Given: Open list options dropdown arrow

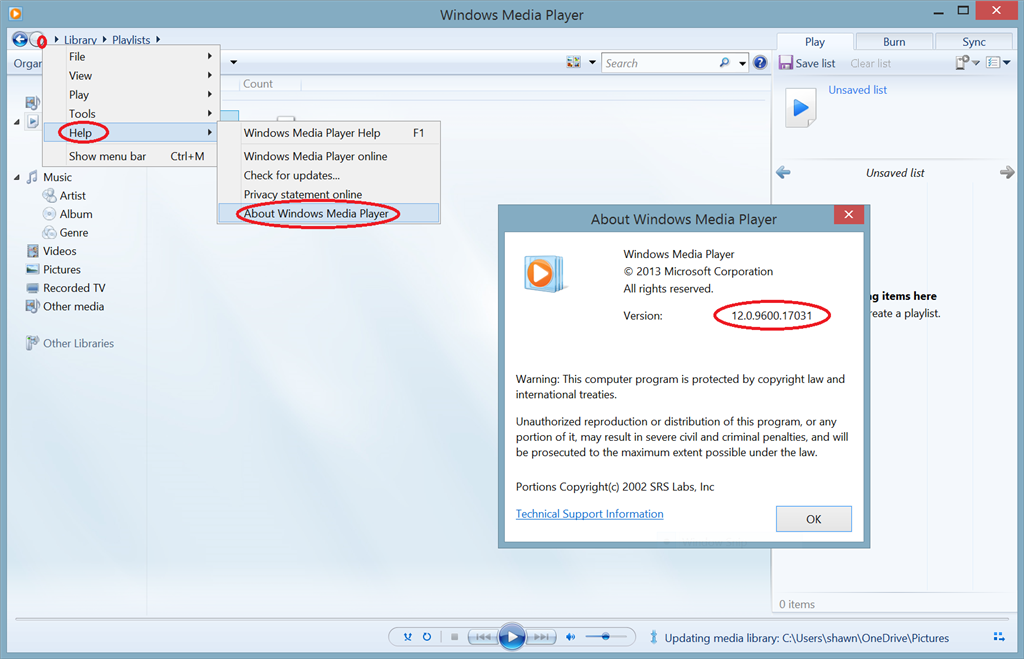Looking at the screenshot, I should coord(976,63).
